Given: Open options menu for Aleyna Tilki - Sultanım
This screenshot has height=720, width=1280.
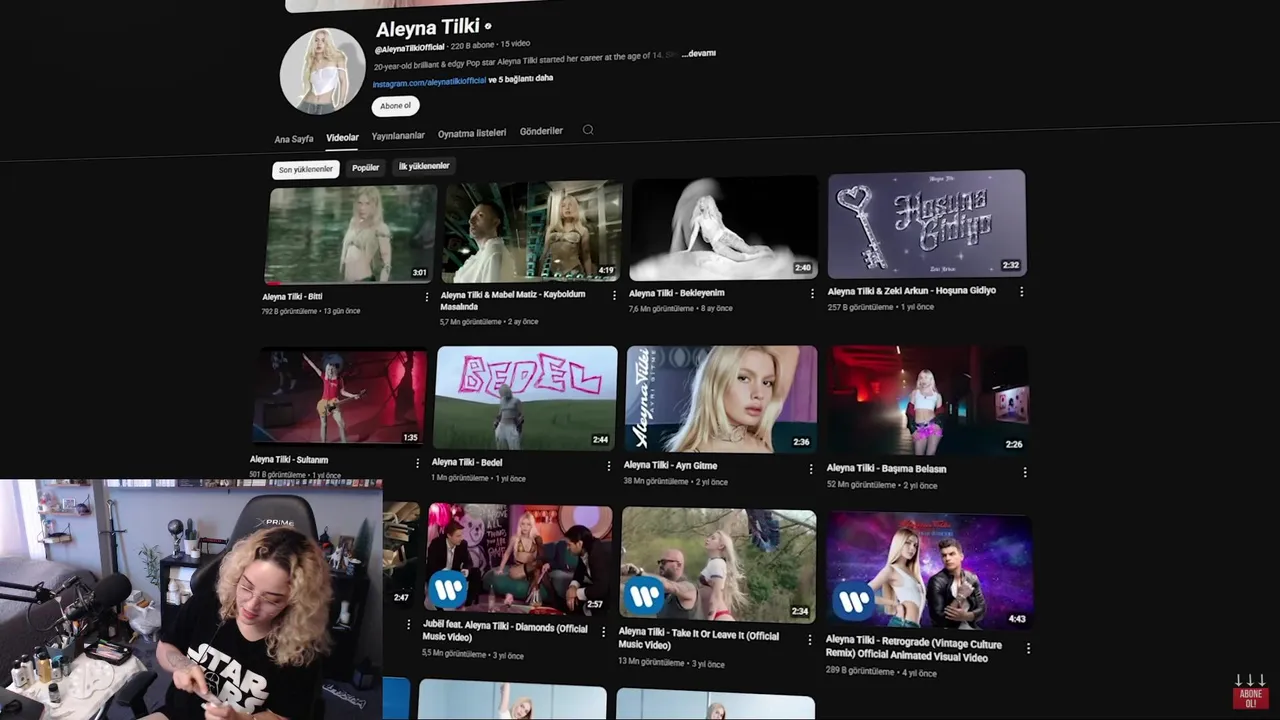Looking at the screenshot, I should 417,463.
